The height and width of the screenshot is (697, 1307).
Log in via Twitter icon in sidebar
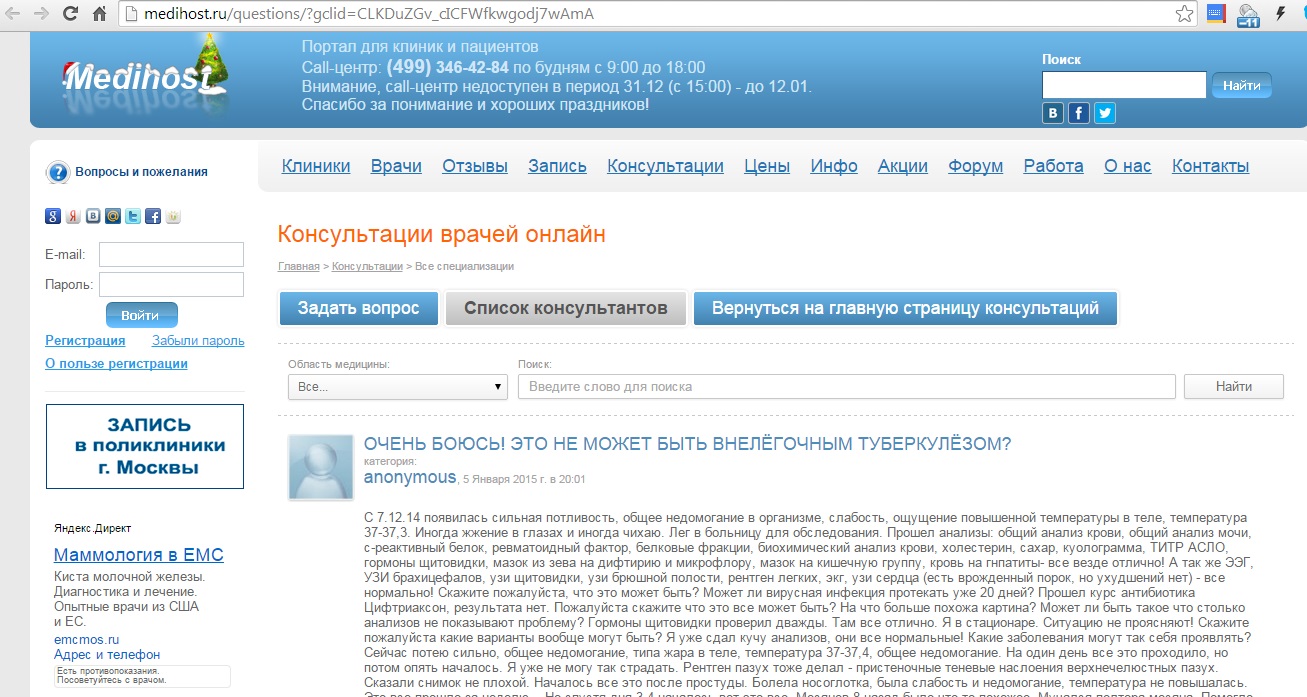(x=133, y=215)
